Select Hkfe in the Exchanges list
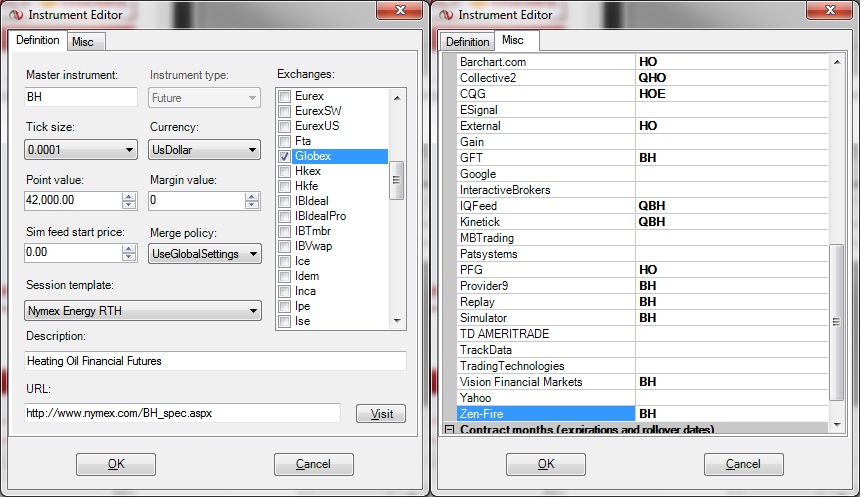Image resolution: width=860 pixels, height=497 pixels. coord(307,186)
